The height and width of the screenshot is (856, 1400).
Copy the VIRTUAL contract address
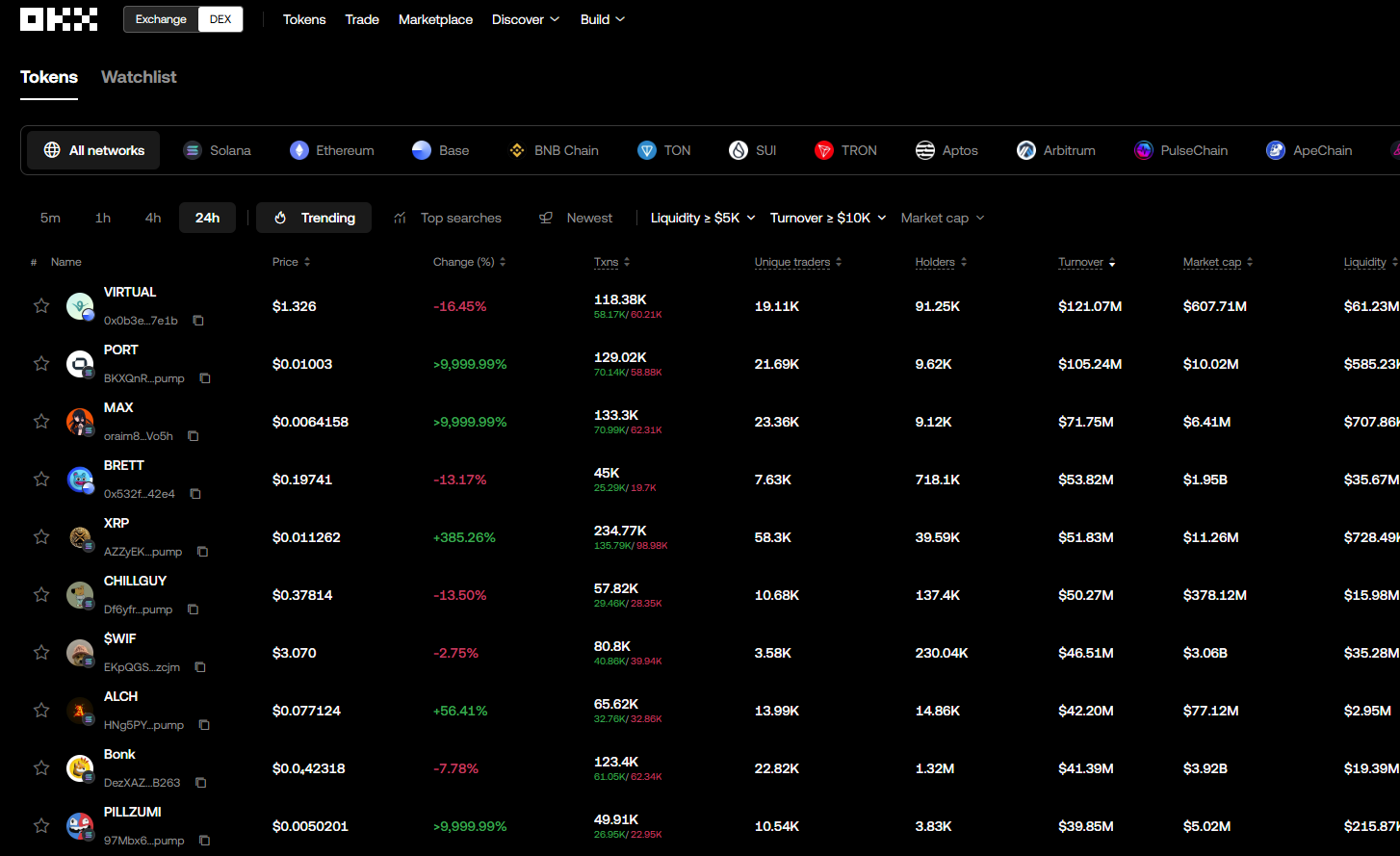pyautogui.click(x=198, y=321)
